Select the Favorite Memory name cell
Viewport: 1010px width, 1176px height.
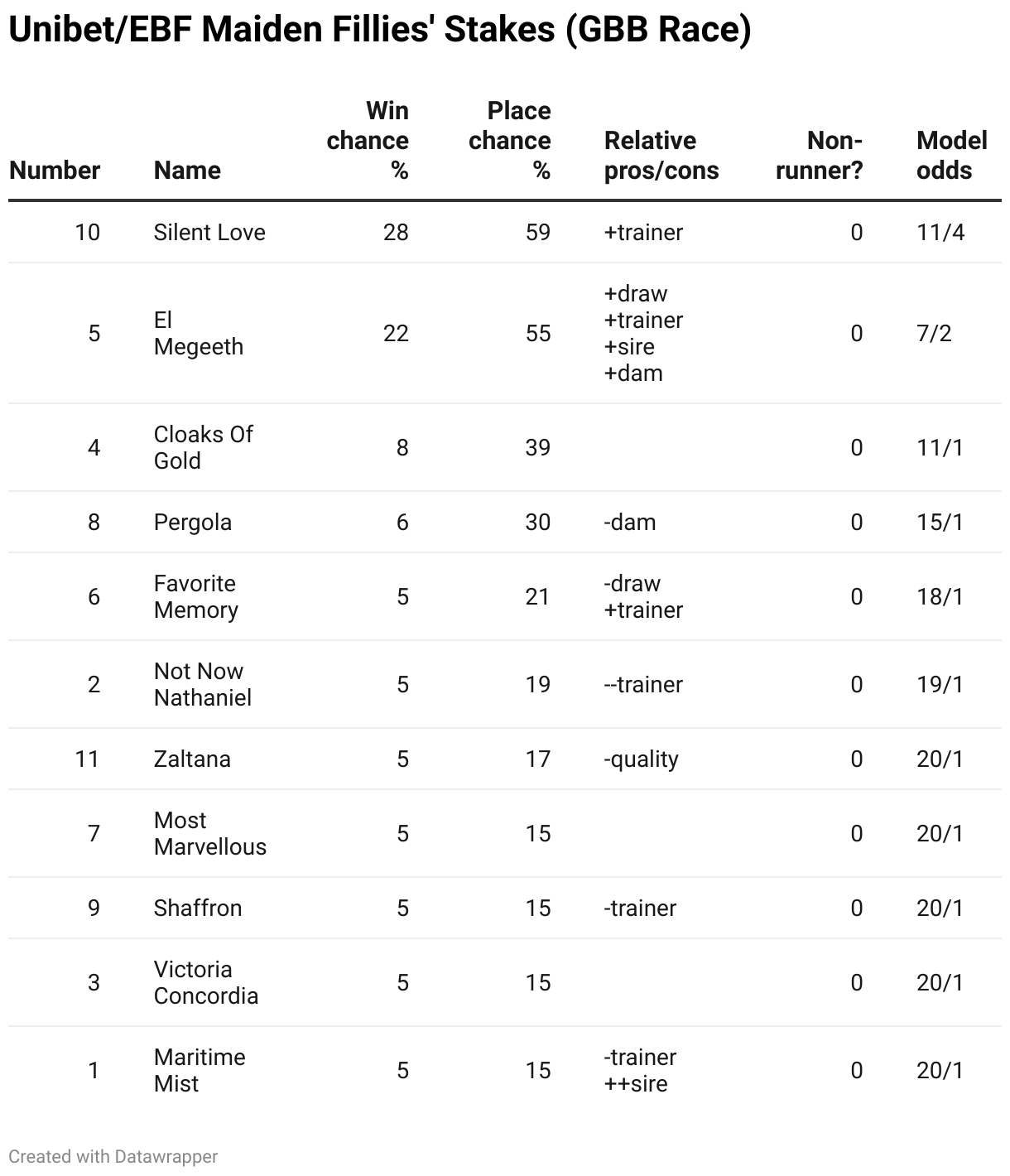pyautogui.click(x=196, y=596)
